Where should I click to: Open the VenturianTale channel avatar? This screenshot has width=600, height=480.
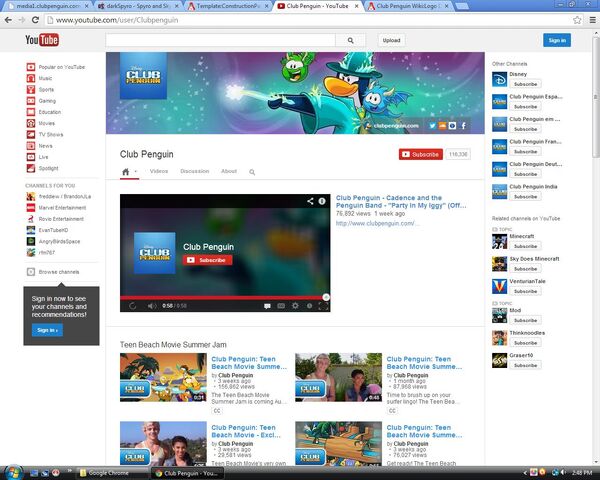tap(499, 286)
